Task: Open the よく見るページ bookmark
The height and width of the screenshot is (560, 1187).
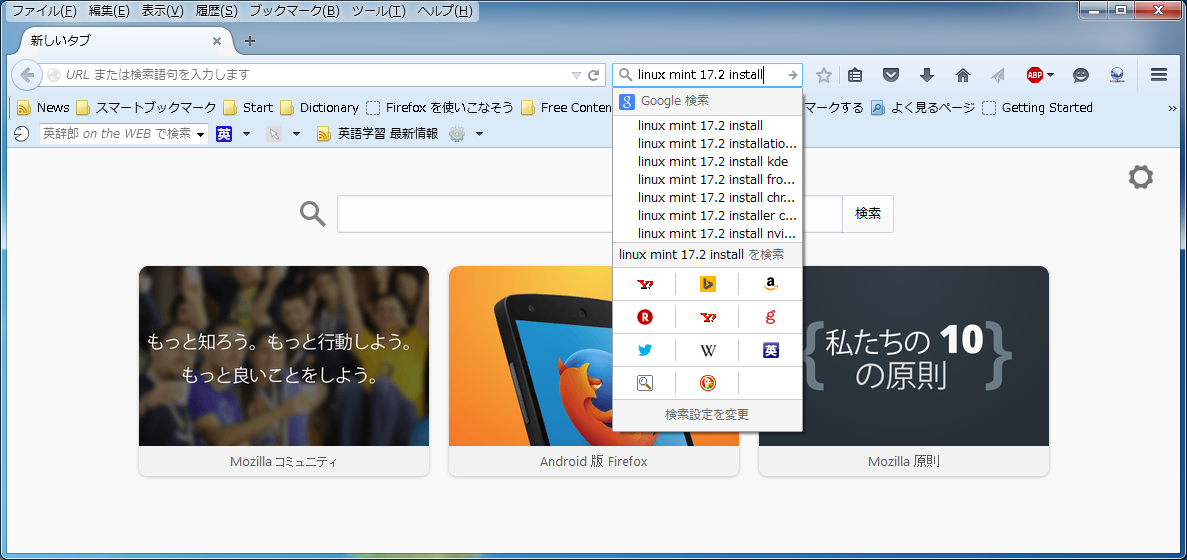Action: tap(923, 107)
